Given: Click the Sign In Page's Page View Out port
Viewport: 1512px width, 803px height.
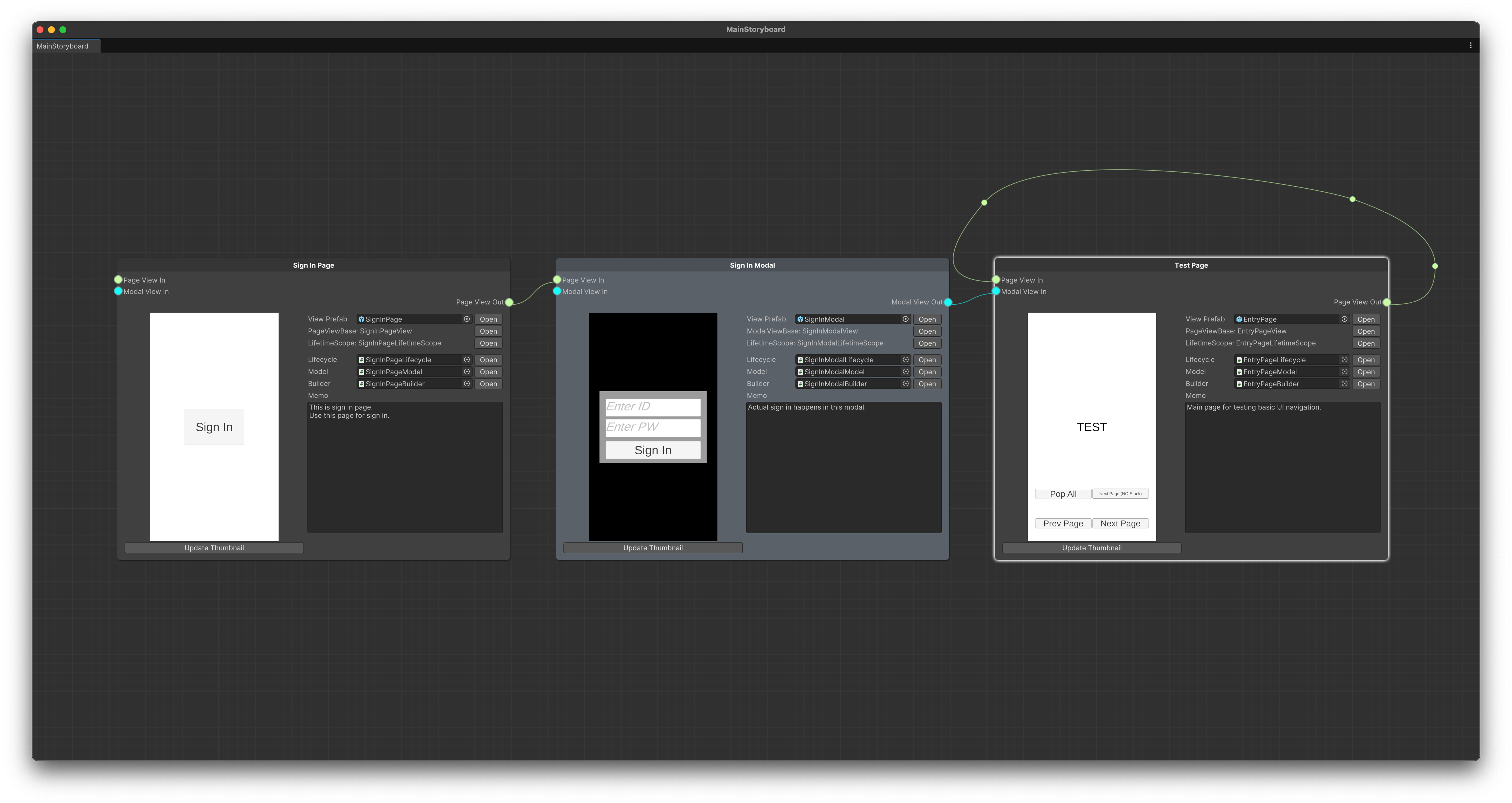Looking at the screenshot, I should pyautogui.click(x=509, y=302).
